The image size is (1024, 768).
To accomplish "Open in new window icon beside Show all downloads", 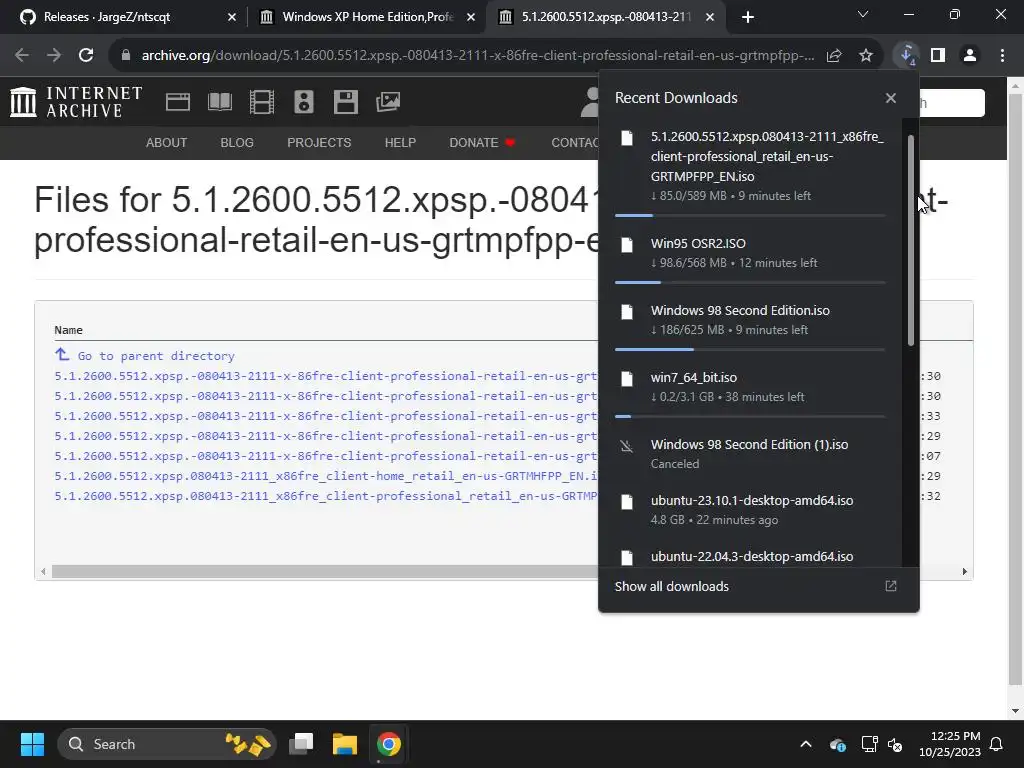I will 891,586.
